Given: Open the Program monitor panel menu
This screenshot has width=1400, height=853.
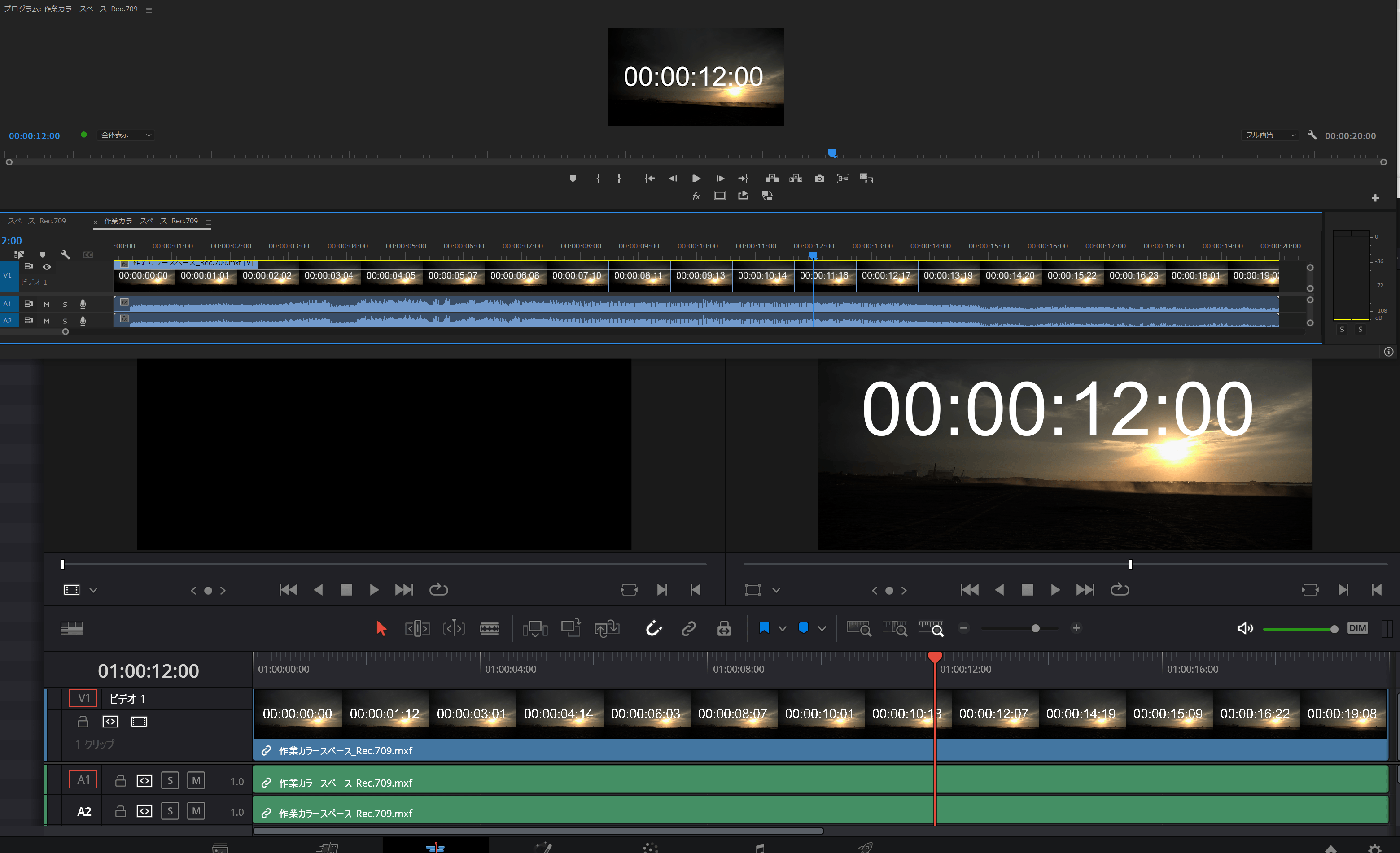Looking at the screenshot, I should tap(149, 10).
